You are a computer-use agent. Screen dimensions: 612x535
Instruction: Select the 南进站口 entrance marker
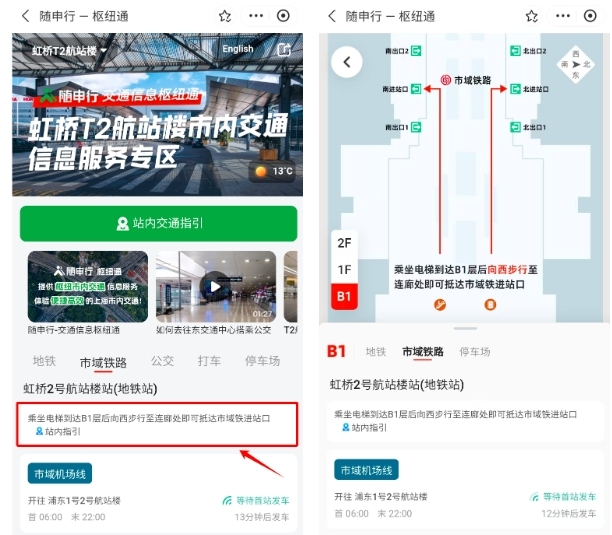click(402, 89)
